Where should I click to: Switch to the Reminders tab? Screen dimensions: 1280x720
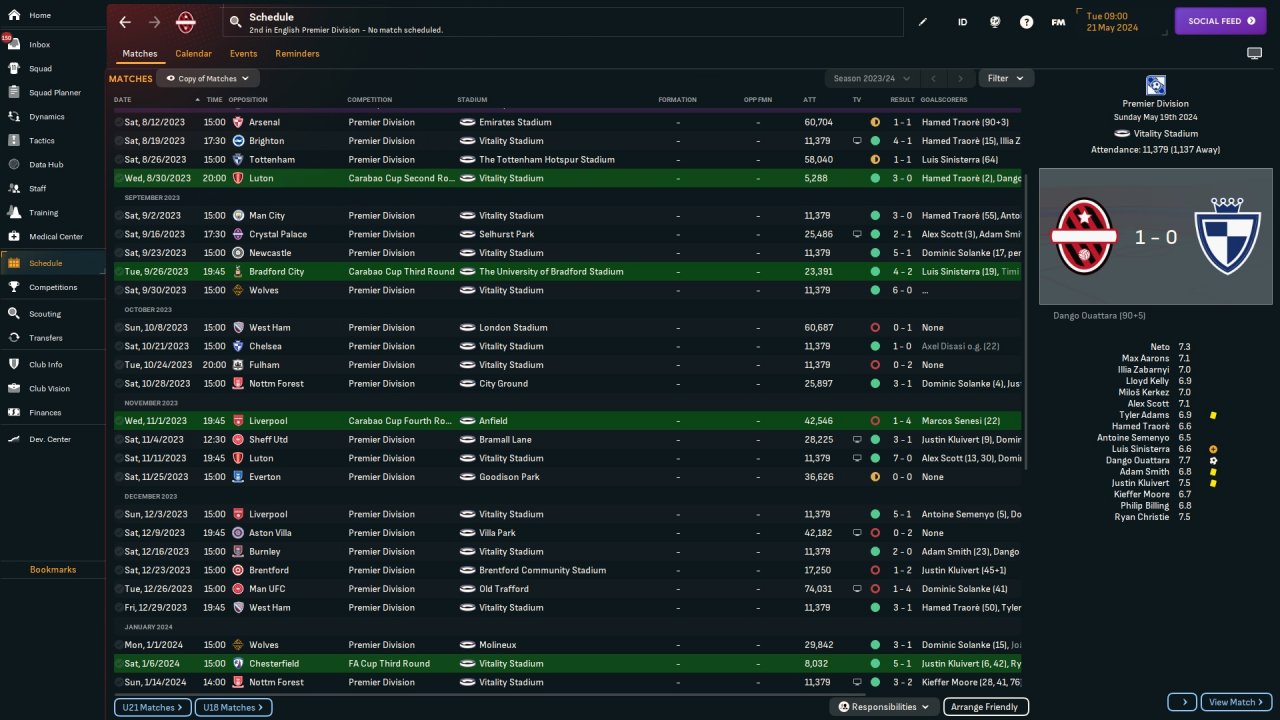(x=297, y=53)
